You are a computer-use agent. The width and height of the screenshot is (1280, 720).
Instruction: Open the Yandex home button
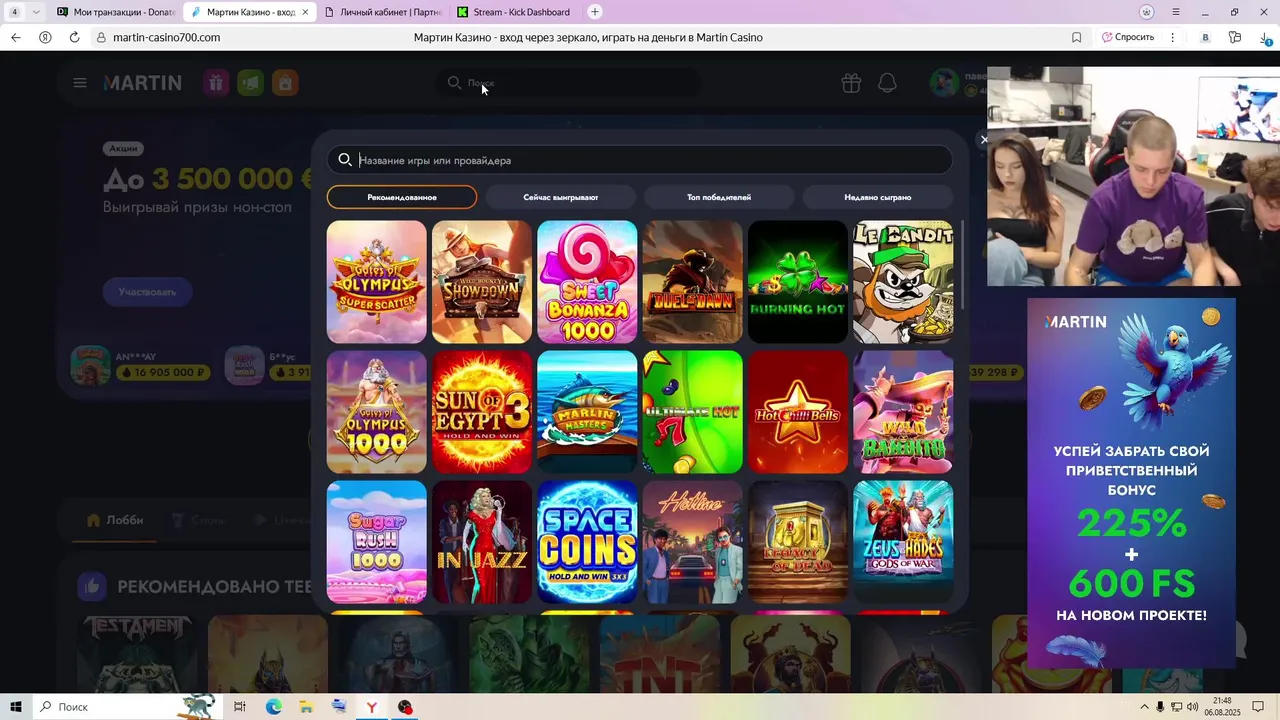(x=45, y=37)
